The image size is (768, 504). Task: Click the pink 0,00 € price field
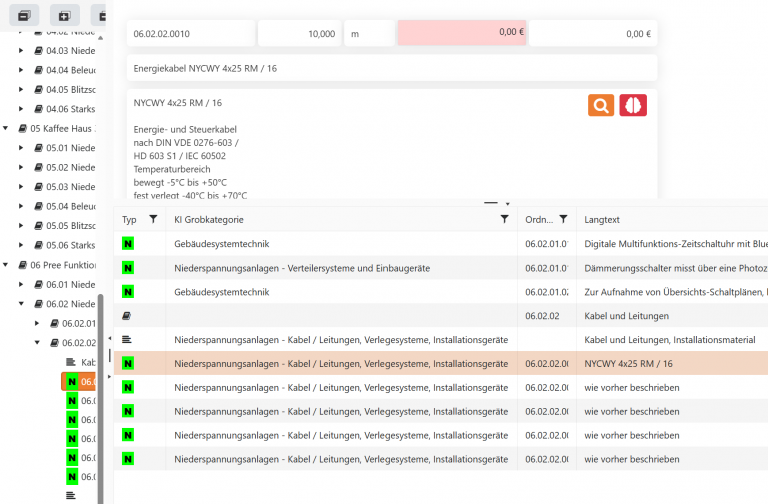point(462,33)
